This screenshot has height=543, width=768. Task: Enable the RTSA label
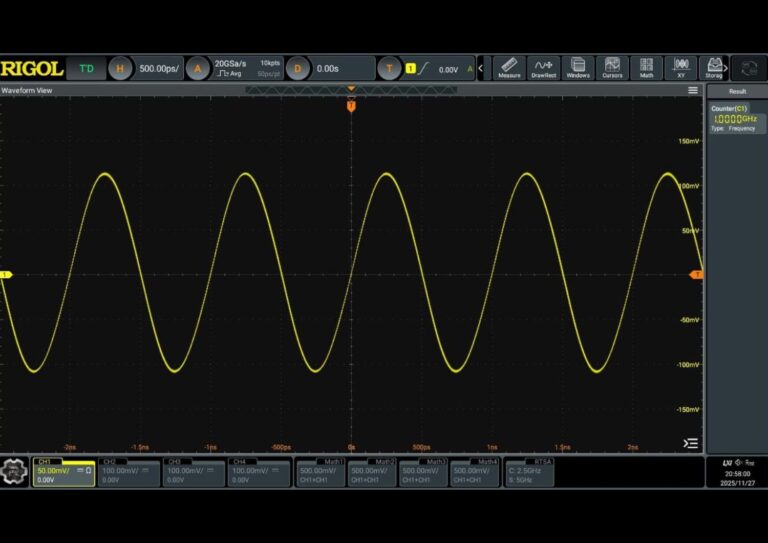click(543, 462)
